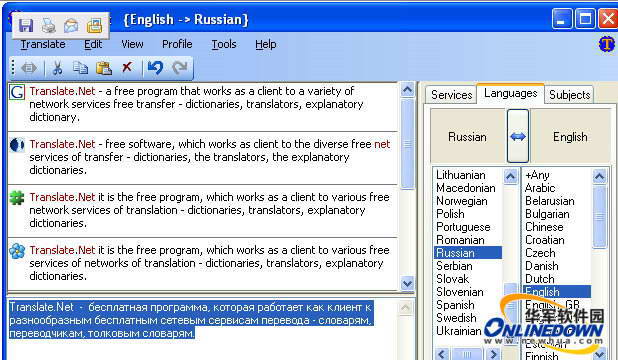The height and width of the screenshot is (360, 618).
Task: Click the round T logo icon at menu bar end
Action: coord(607,44)
